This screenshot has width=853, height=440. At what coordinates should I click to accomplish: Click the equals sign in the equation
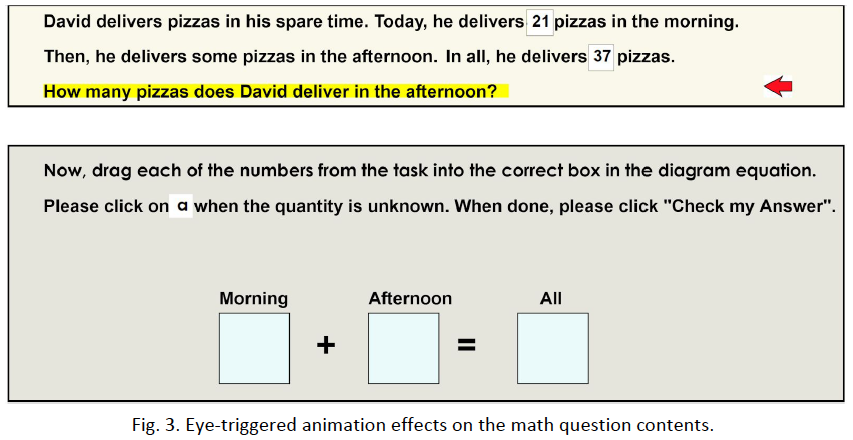(x=466, y=346)
